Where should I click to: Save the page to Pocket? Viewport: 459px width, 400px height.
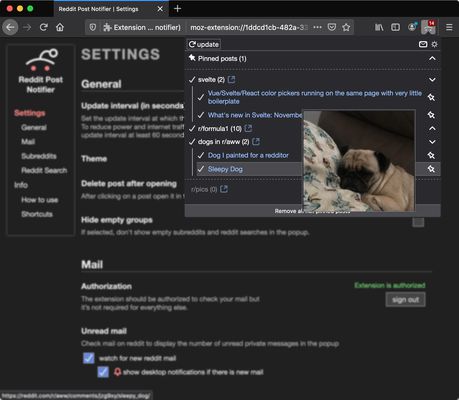click(332, 27)
